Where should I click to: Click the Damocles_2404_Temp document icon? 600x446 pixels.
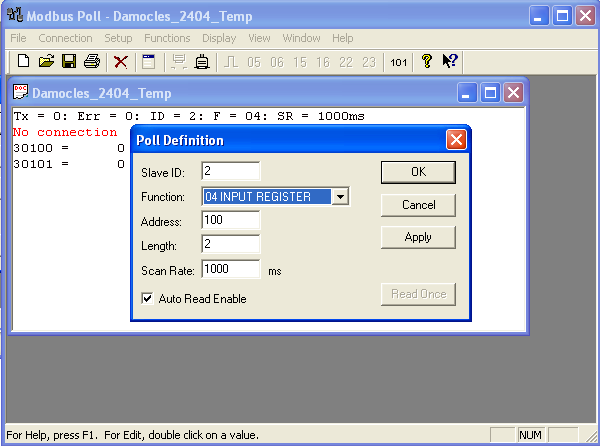[20, 92]
